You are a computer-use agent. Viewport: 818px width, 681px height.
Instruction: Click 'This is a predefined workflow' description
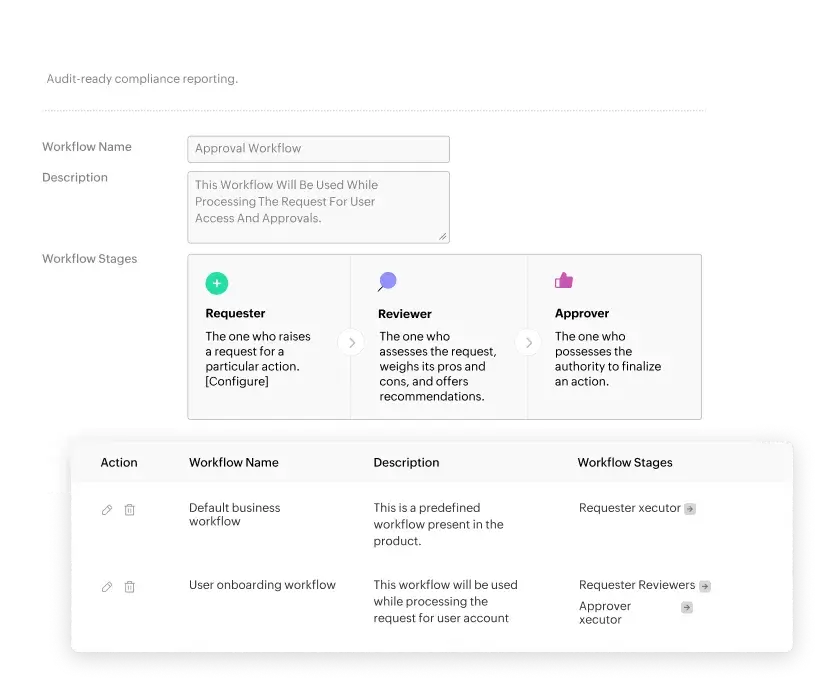(x=438, y=524)
